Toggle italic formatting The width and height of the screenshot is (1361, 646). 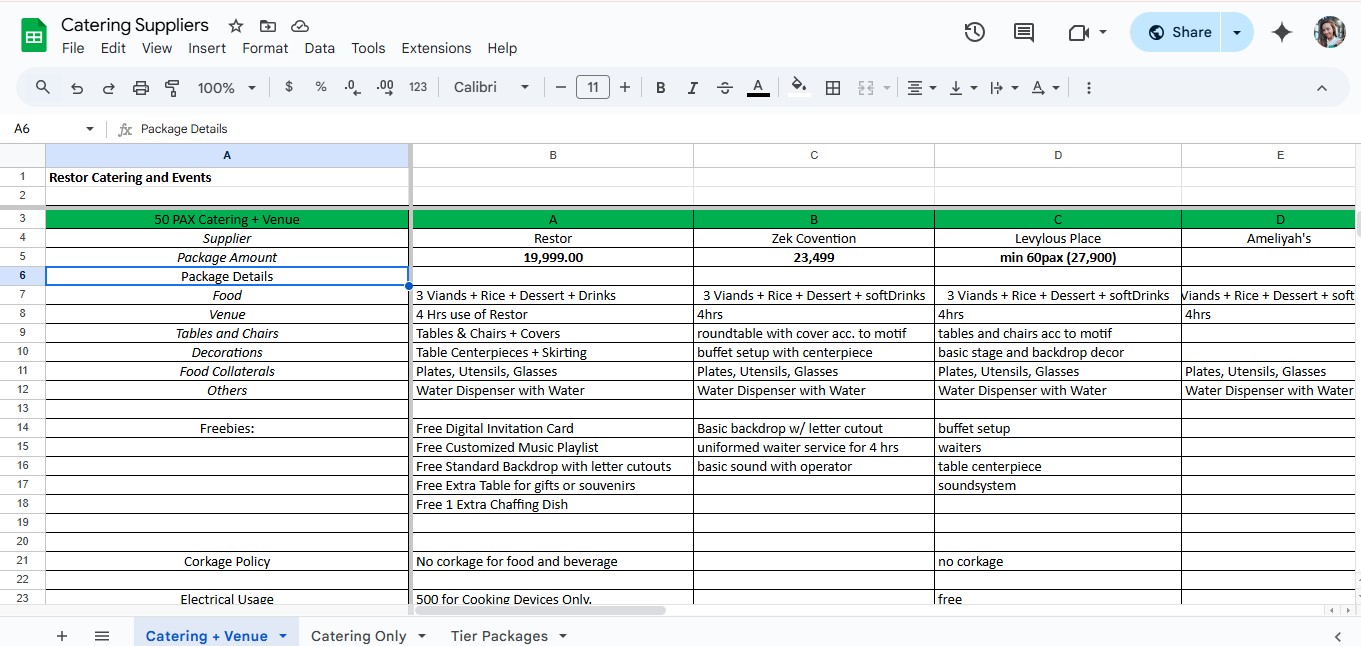coord(692,88)
